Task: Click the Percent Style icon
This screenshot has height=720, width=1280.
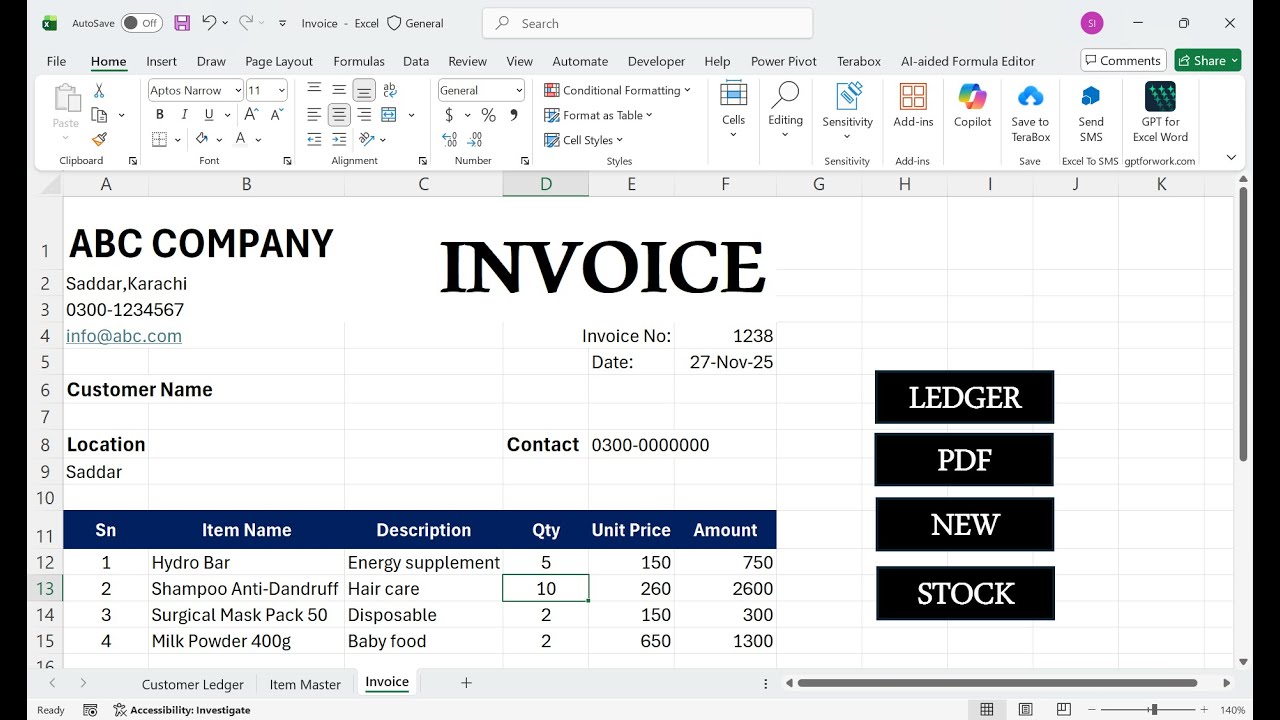Action: (488, 115)
